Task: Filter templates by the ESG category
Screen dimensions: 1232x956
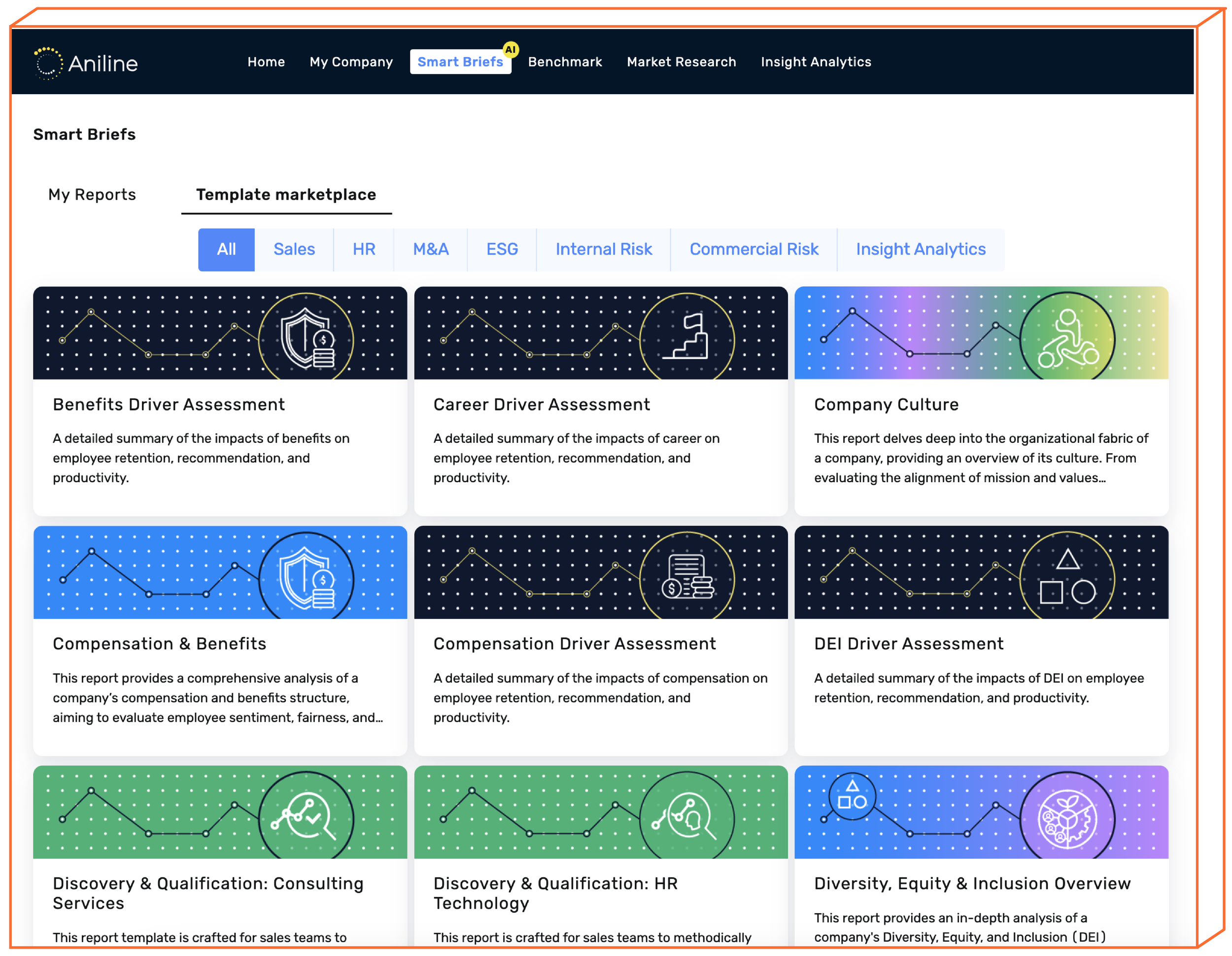Action: pos(502,249)
